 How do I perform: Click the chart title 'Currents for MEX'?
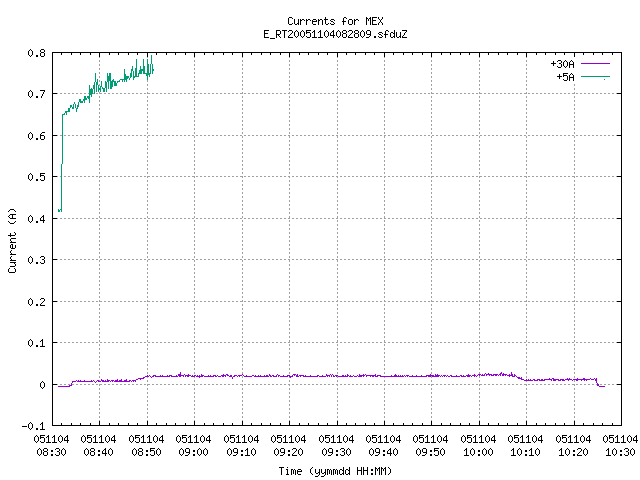click(x=335, y=21)
